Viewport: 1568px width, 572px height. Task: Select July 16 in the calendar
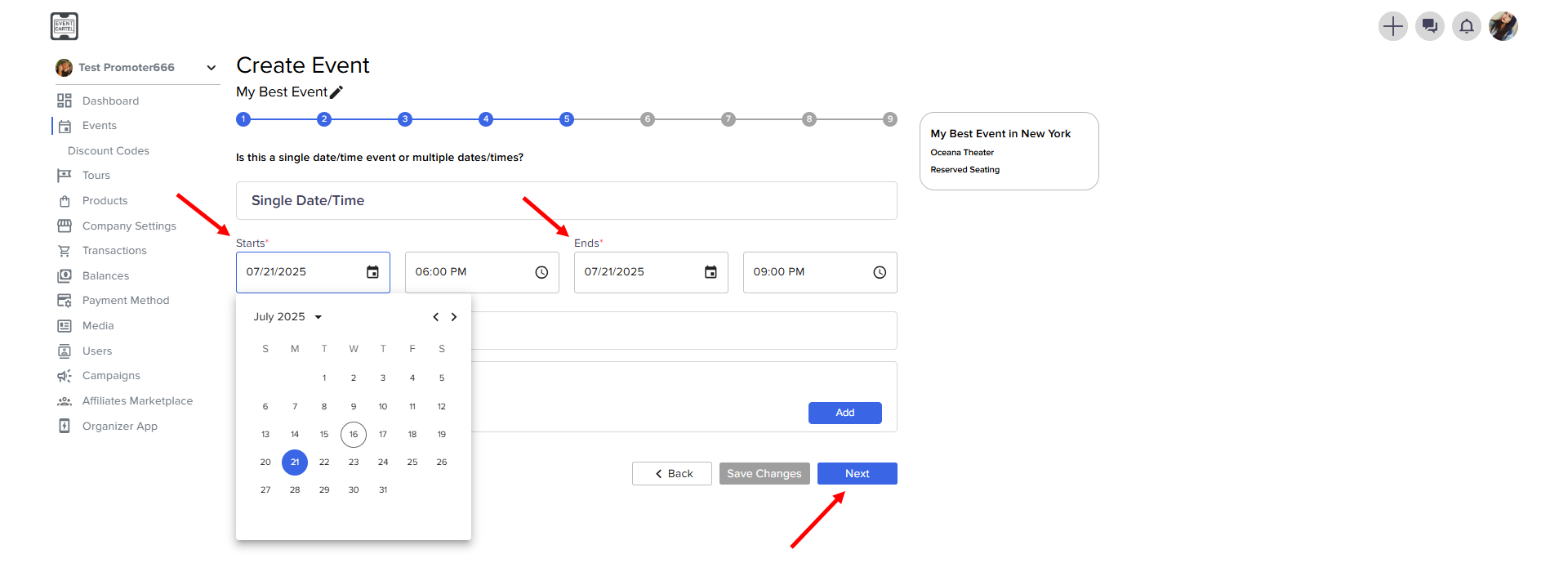point(354,435)
